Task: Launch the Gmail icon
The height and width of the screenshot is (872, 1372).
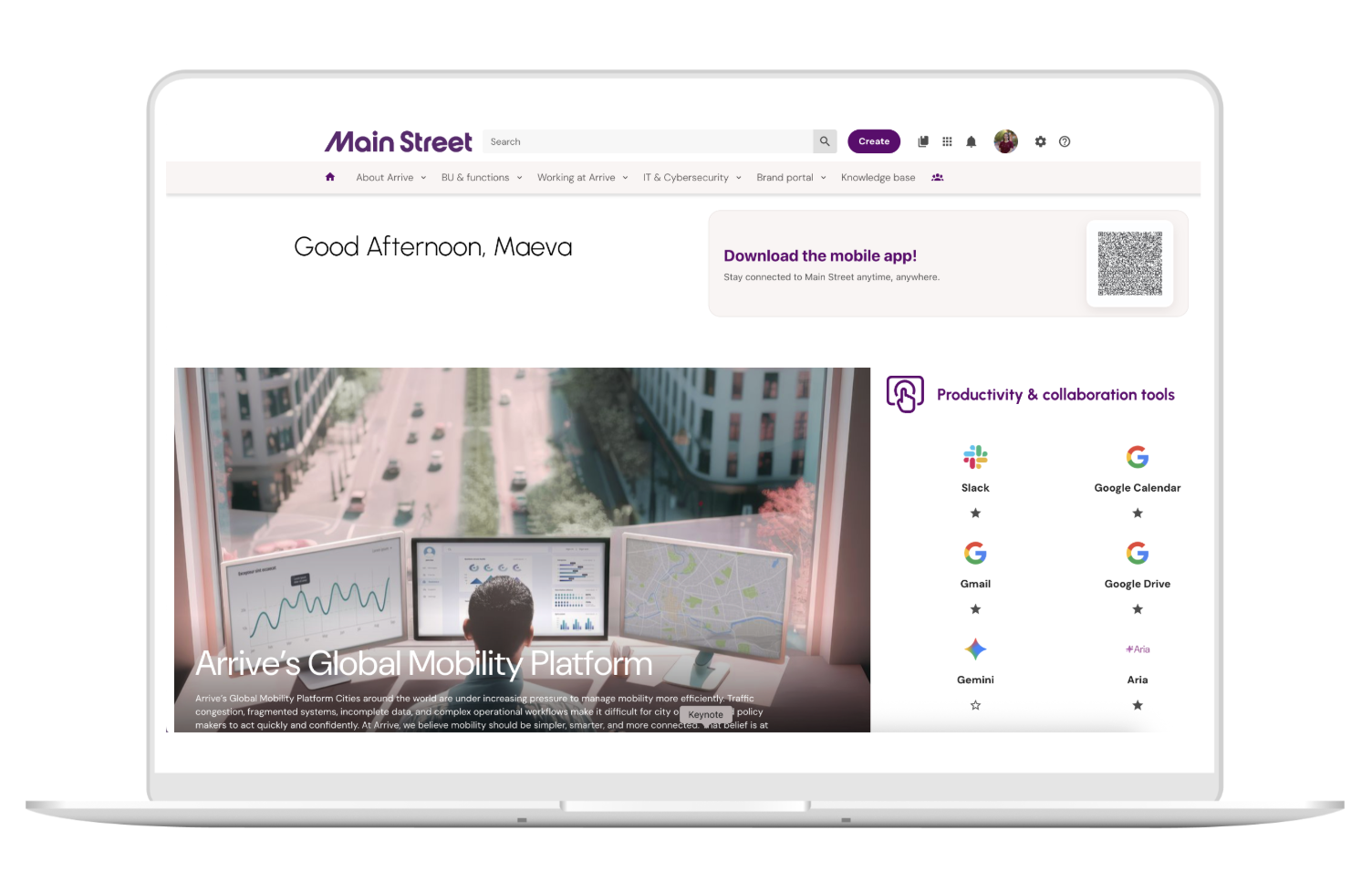Action: 975,553
